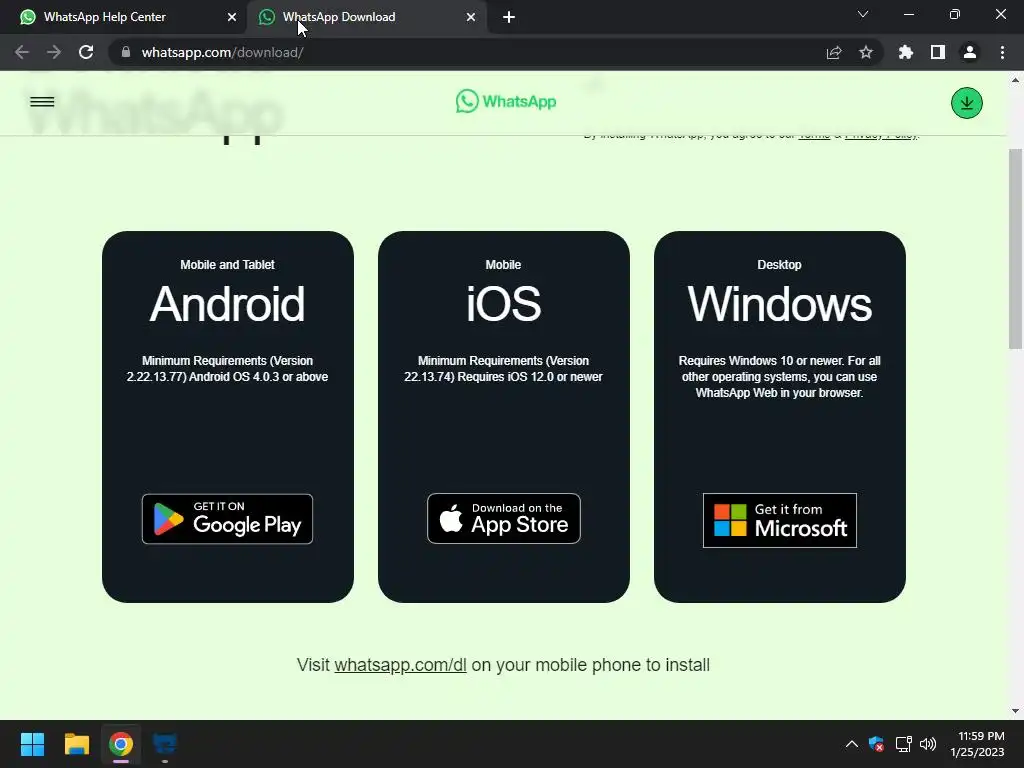Viewport: 1024px width, 768px height.
Task: Open the Chrome profile menu
Action: pyautogui.click(x=970, y=52)
